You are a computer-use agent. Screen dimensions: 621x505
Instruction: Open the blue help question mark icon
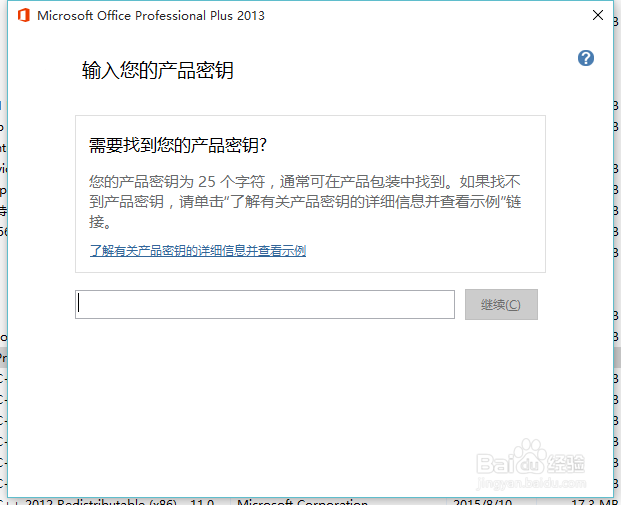tap(585, 58)
